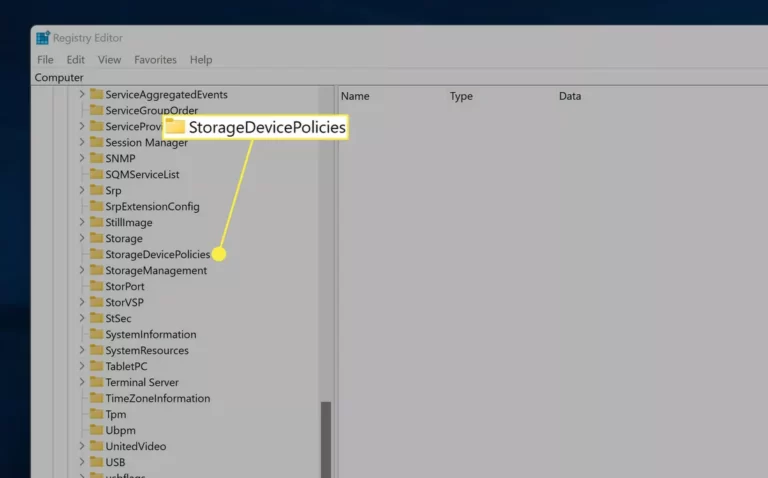Click the tree pane vertical scrollbar thumb
768x478 pixels.
[x=326, y=439]
